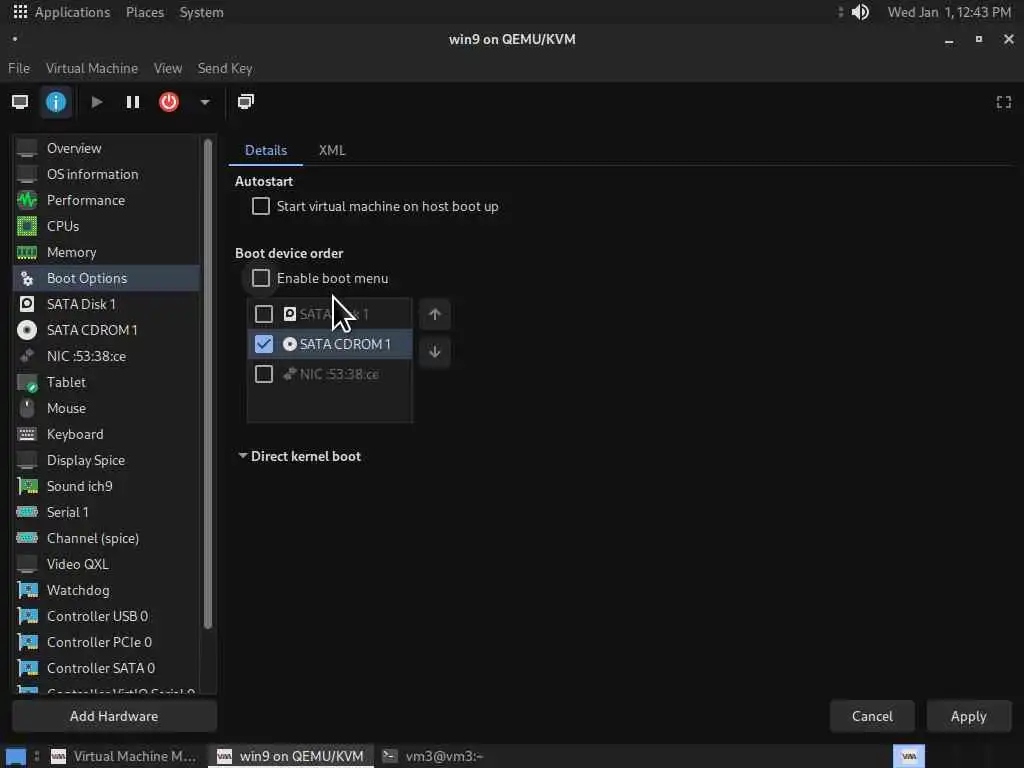Show virtual hardware details info icon
This screenshot has height=768, width=1024.
[56, 102]
